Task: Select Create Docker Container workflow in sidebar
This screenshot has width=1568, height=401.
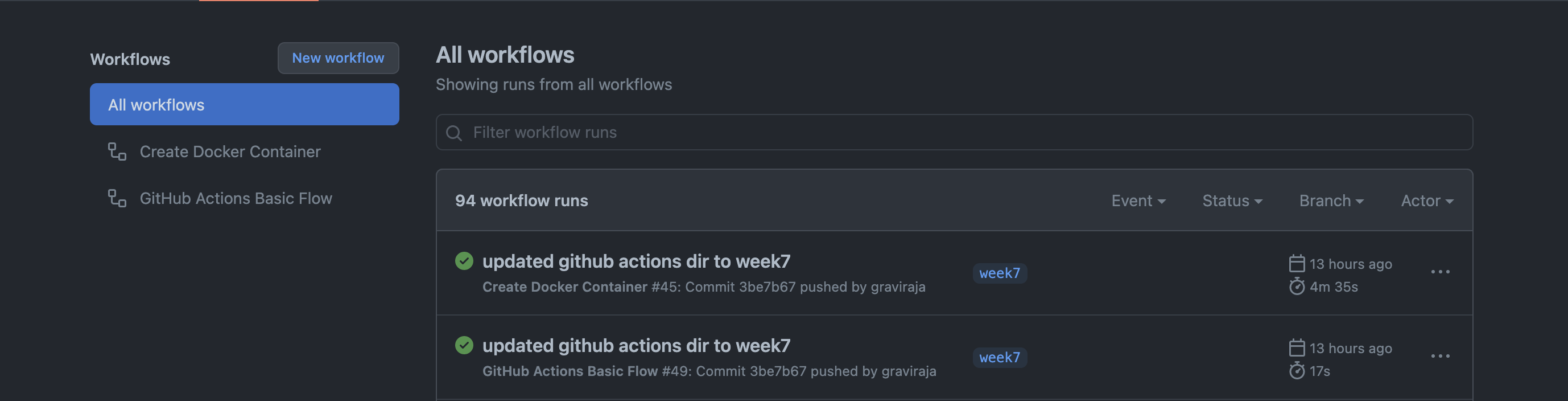Action: pyautogui.click(x=230, y=152)
